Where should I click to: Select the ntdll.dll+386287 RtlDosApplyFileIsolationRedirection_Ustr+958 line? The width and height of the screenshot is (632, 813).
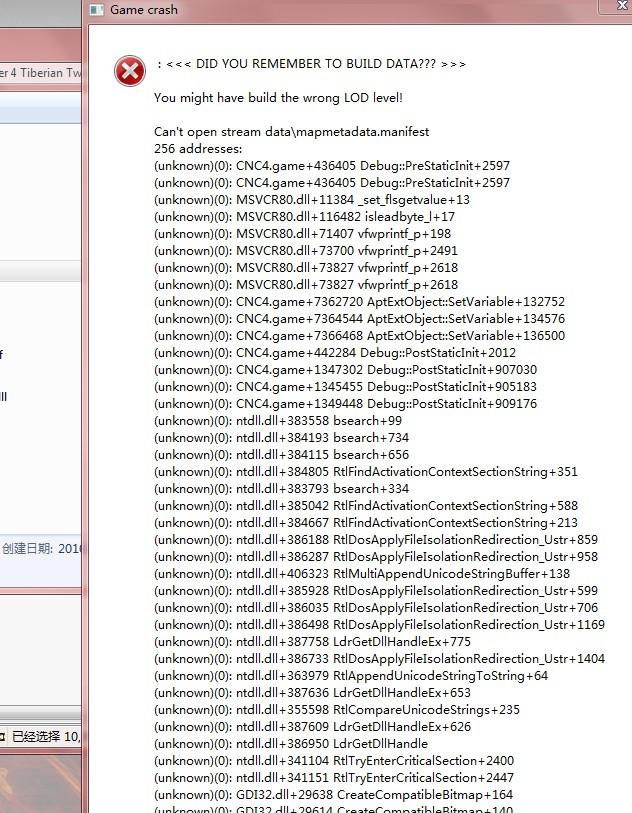pyautogui.click(x=376, y=557)
